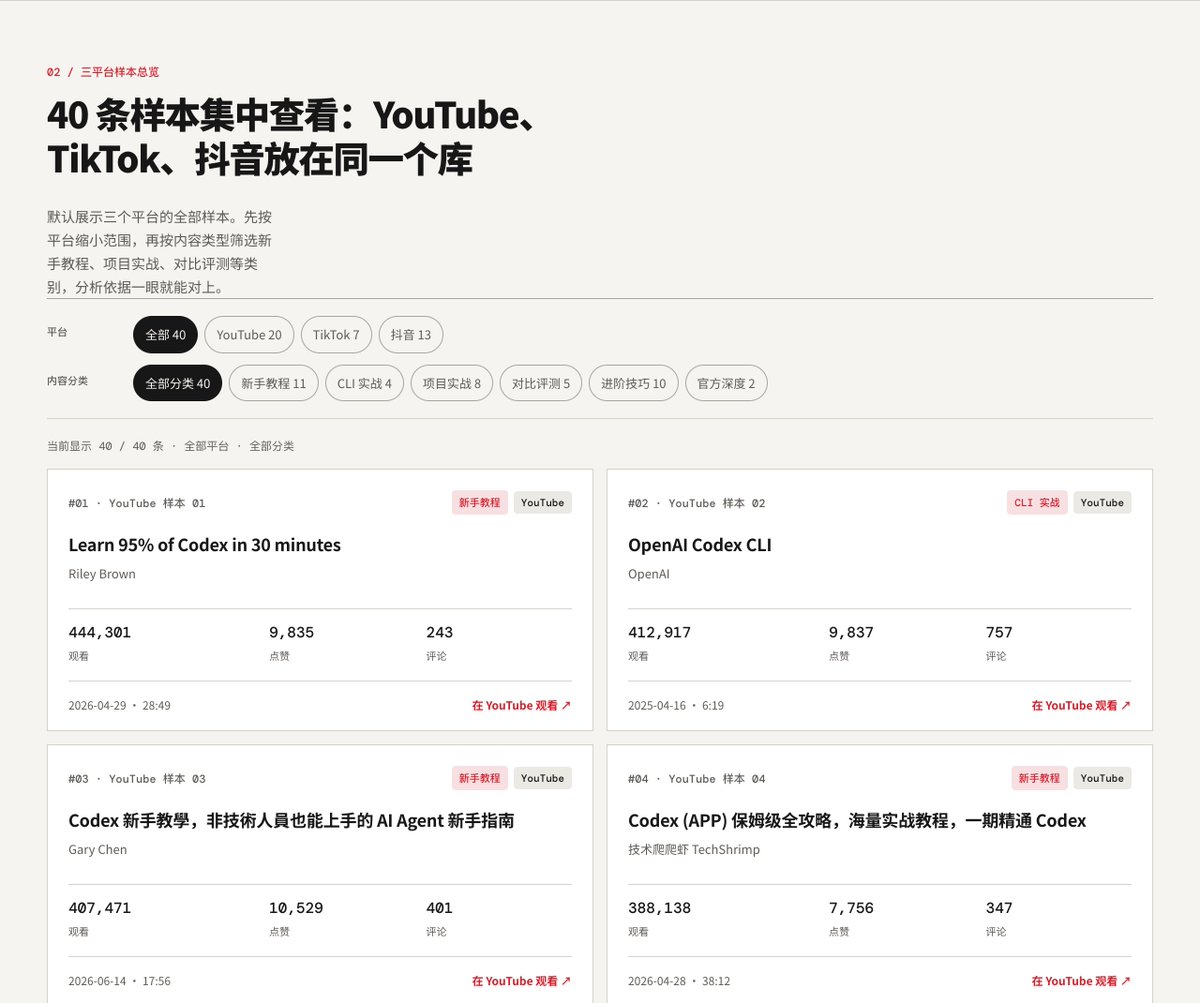This screenshot has width=1200, height=1003.
Task: Filter by 对比评测 5 category
Action: pos(541,383)
